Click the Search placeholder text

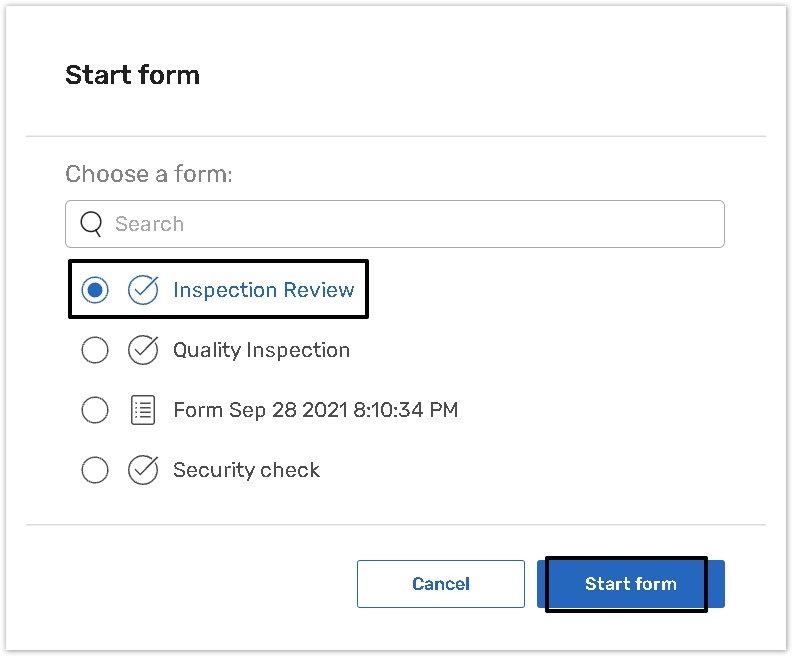pos(149,224)
